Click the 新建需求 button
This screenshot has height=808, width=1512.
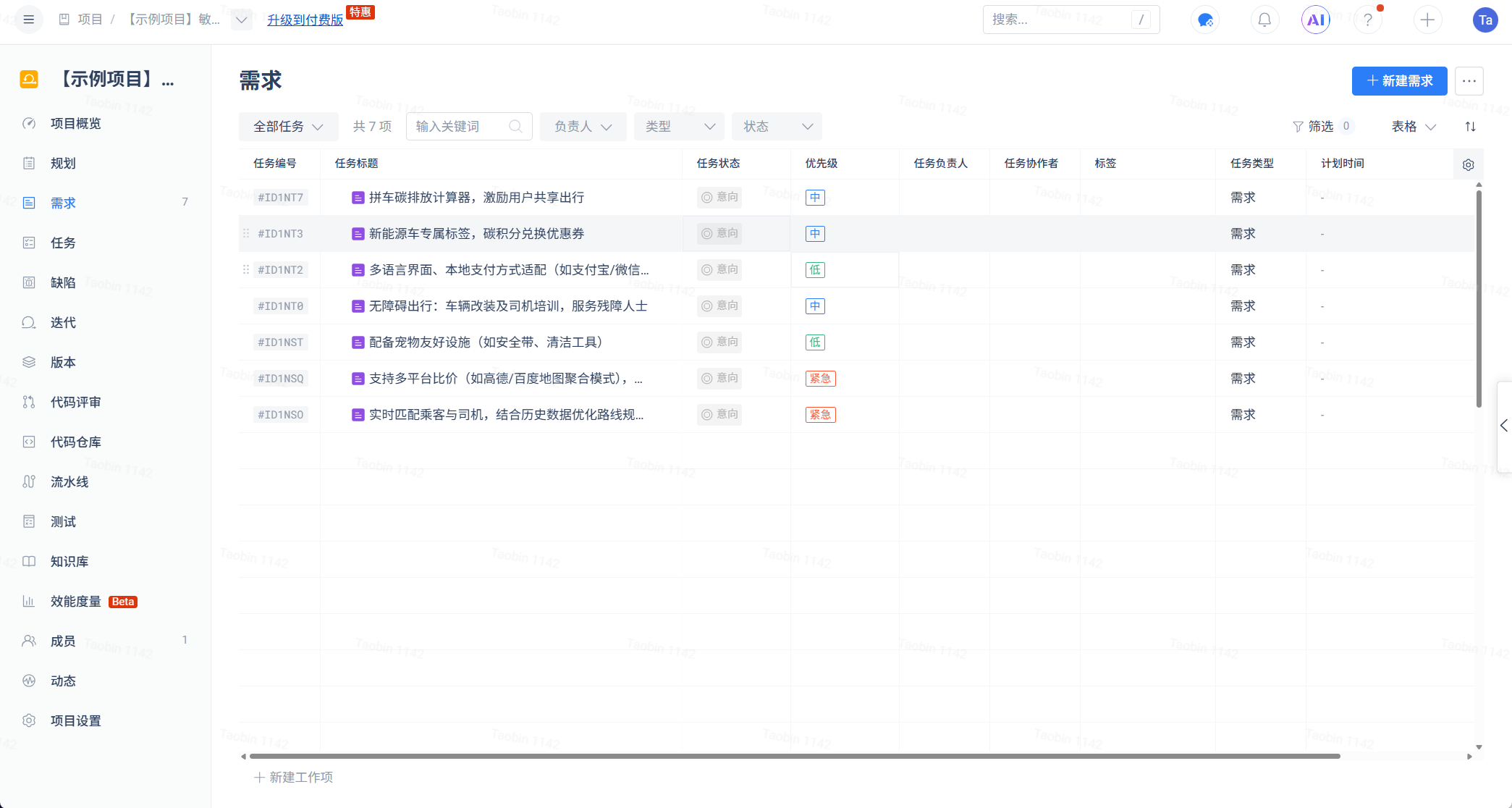pos(1399,81)
